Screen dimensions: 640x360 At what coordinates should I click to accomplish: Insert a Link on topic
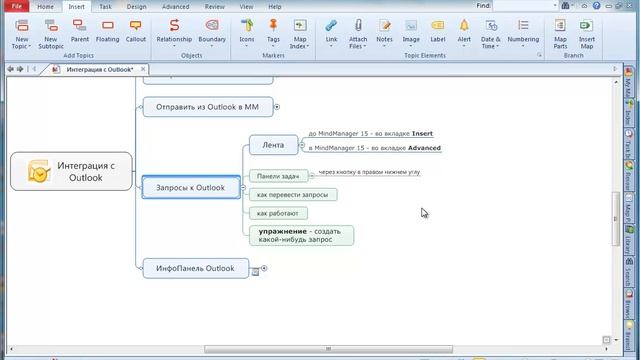pyautogui.click(x=331, y=32)
